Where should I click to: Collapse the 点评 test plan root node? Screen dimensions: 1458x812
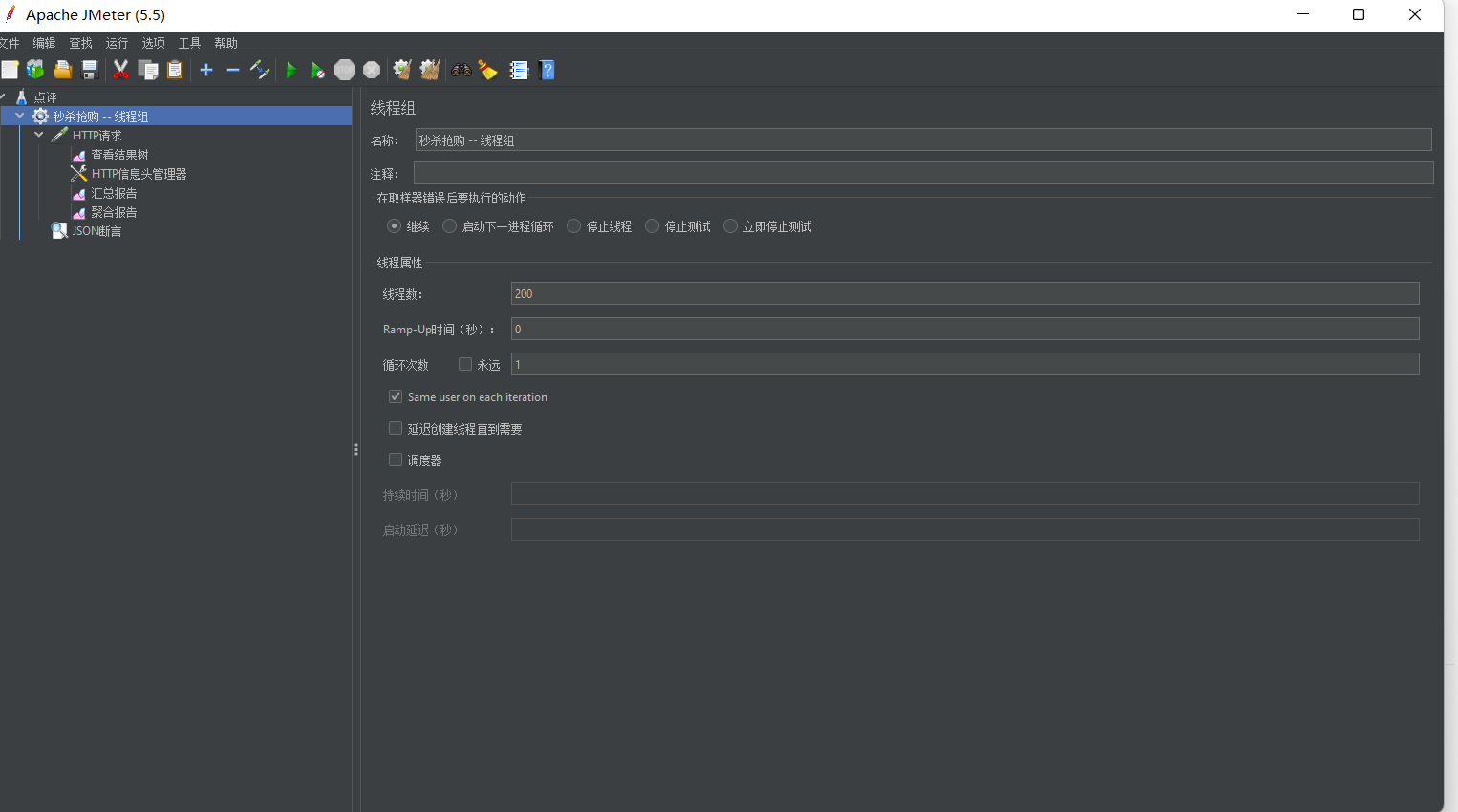point(4,96)
